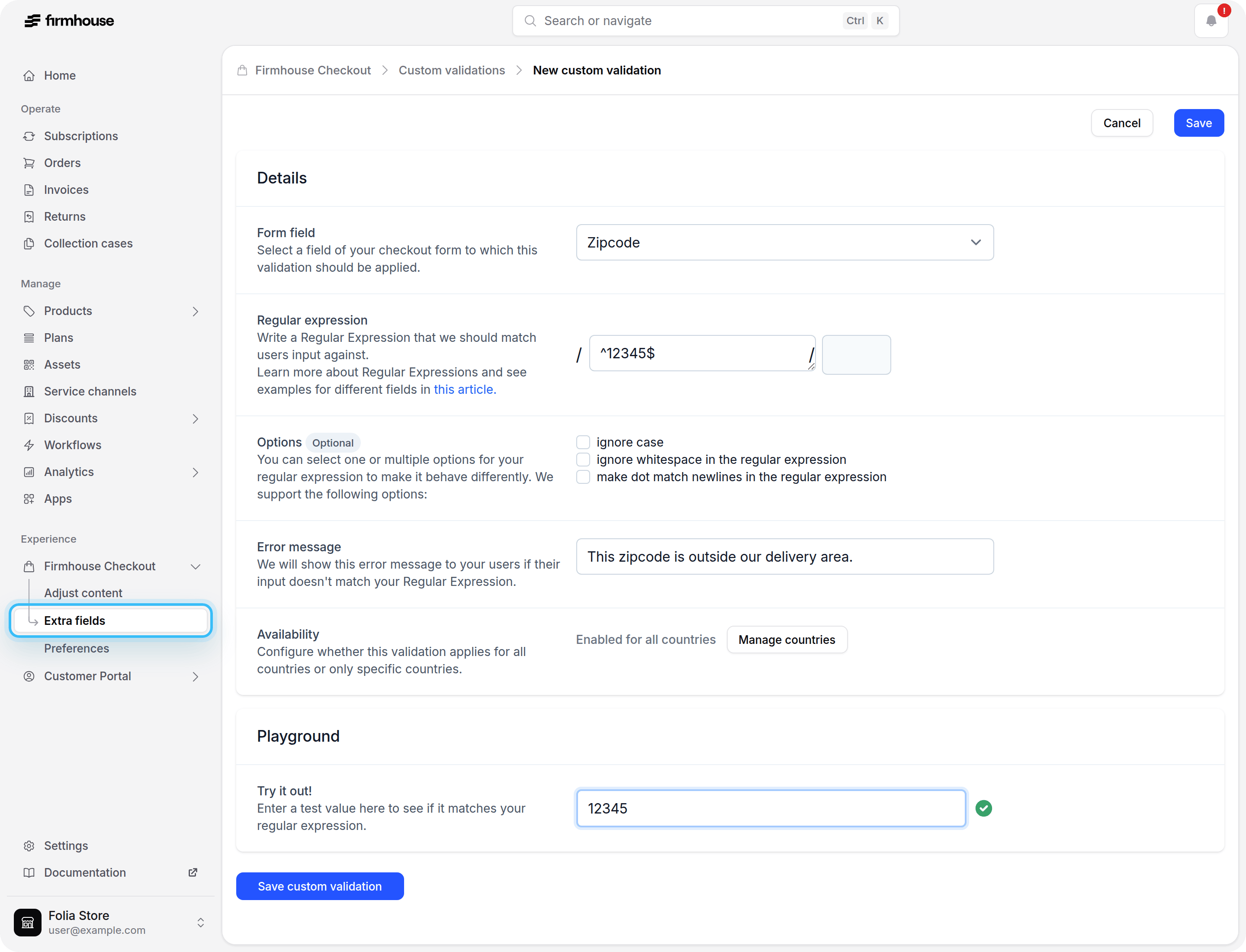
Task: Click the Cancel button
Action: [x=1121, y=123]
